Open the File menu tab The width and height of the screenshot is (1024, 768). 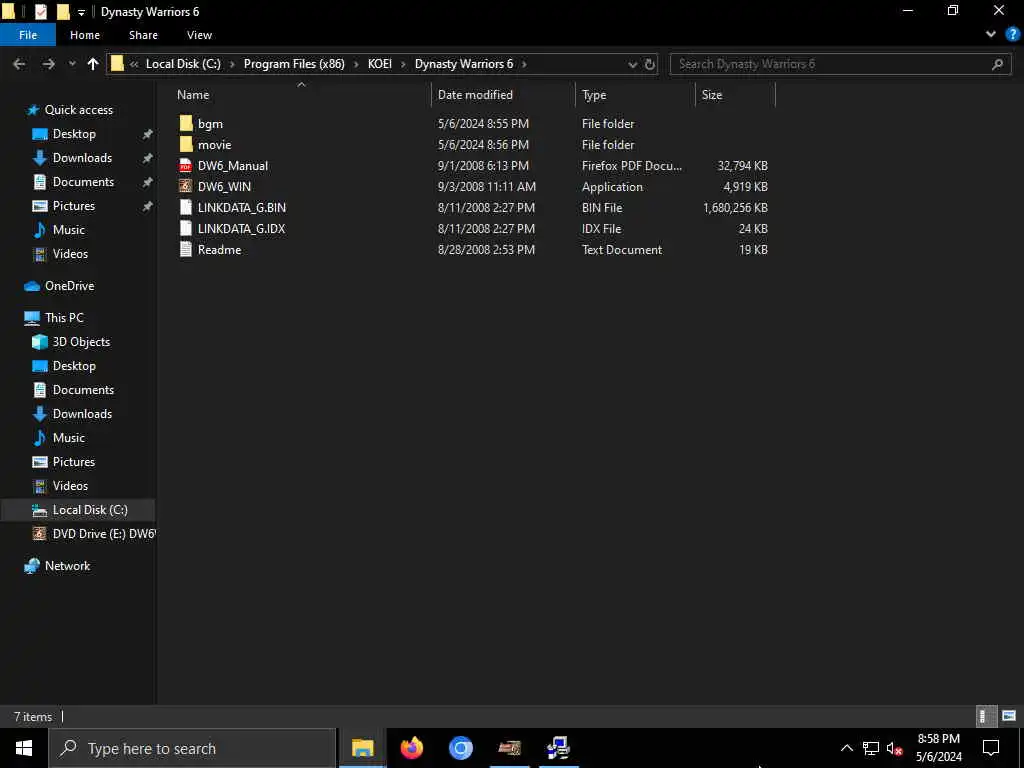point(28,35)
